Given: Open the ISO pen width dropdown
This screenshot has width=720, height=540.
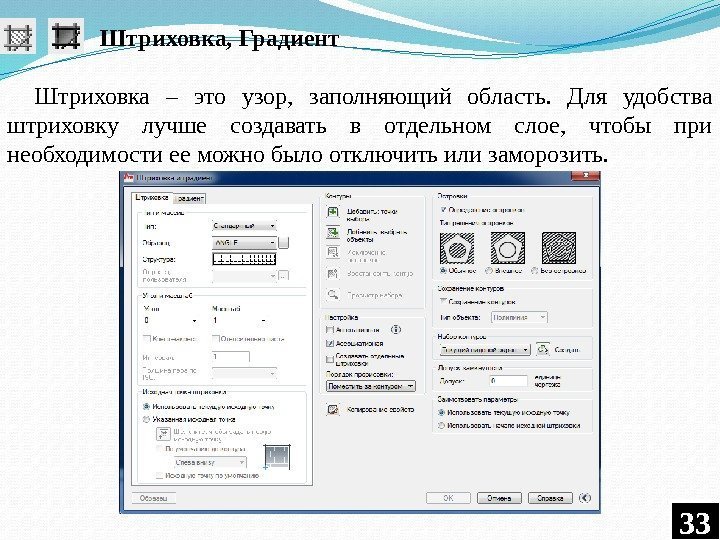Looking at the screenshot, I should tap(244, 373).
